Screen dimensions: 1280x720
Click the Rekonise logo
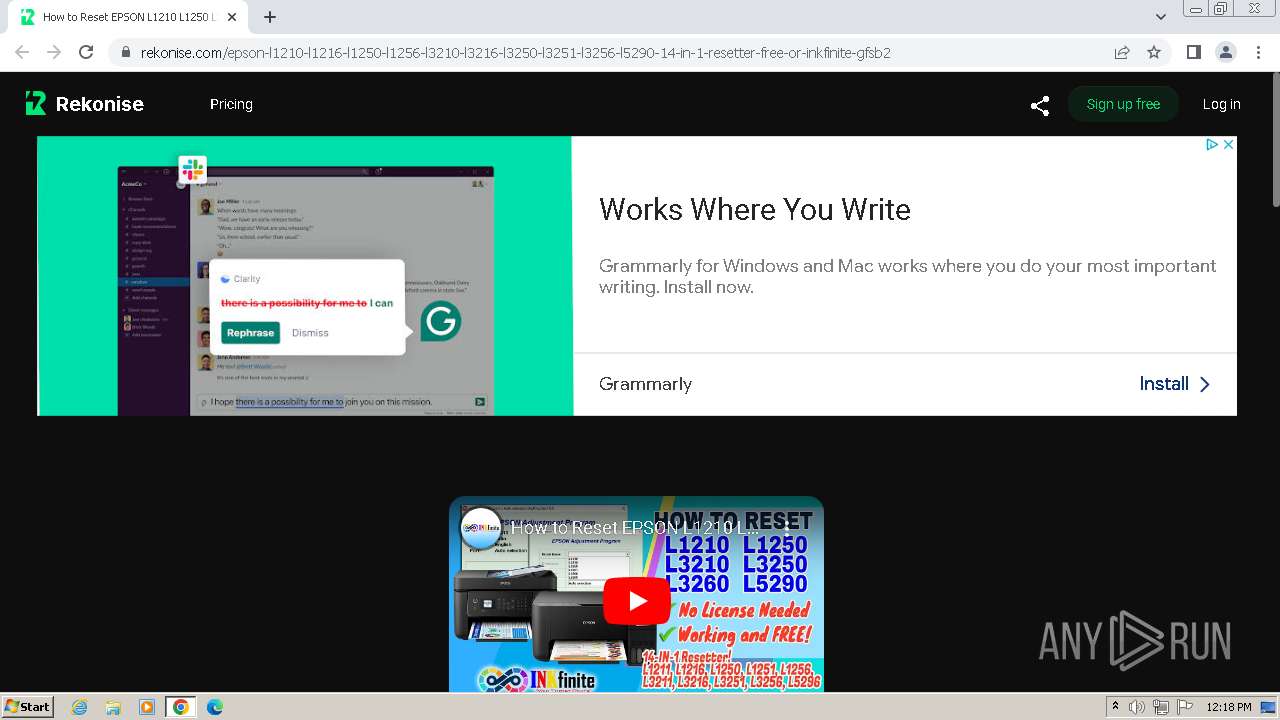85,104
